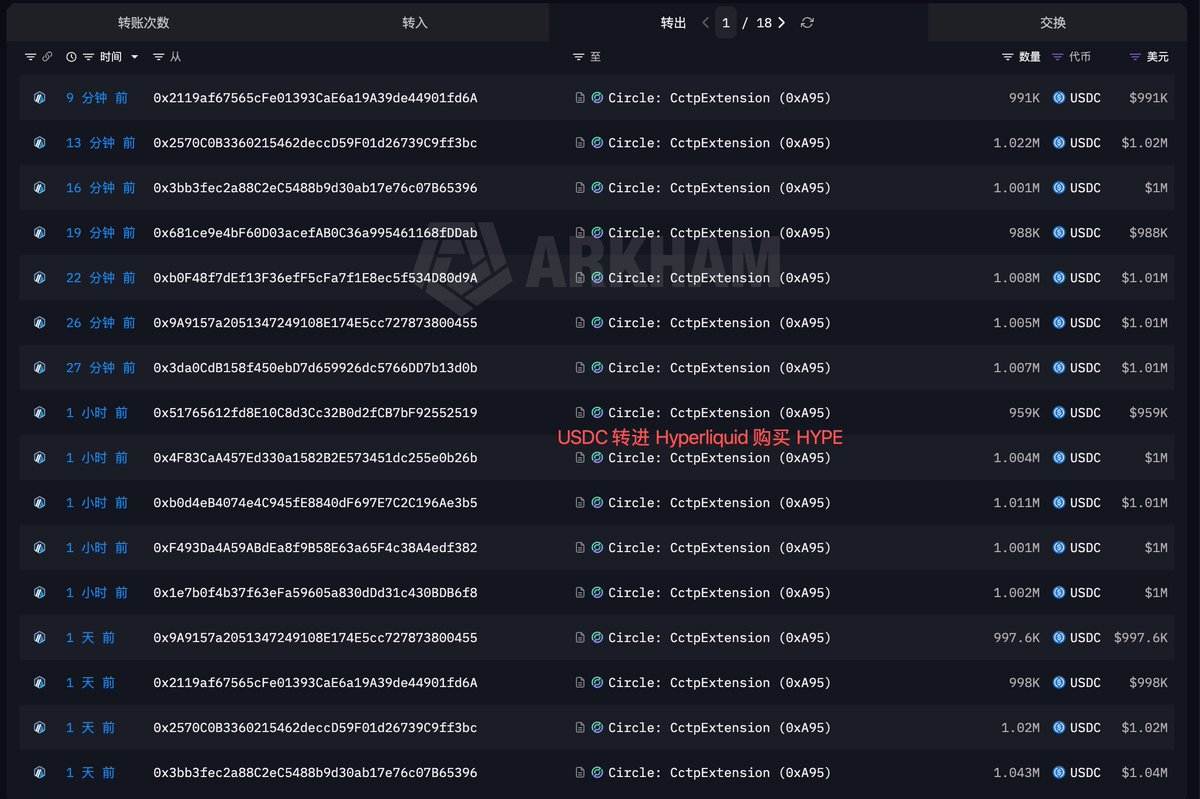Click the filter icon next to 数量

pos(1007,57)
